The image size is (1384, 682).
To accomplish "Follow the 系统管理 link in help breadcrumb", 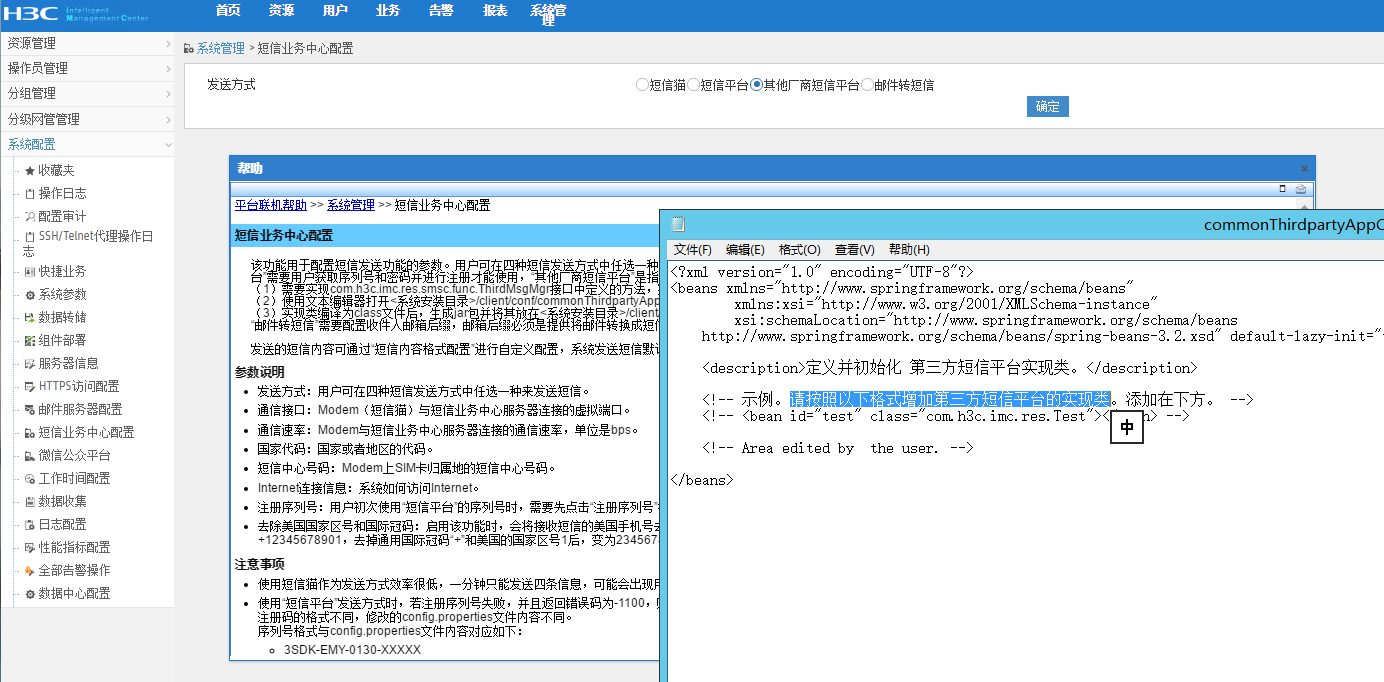I will coord(351,205).
